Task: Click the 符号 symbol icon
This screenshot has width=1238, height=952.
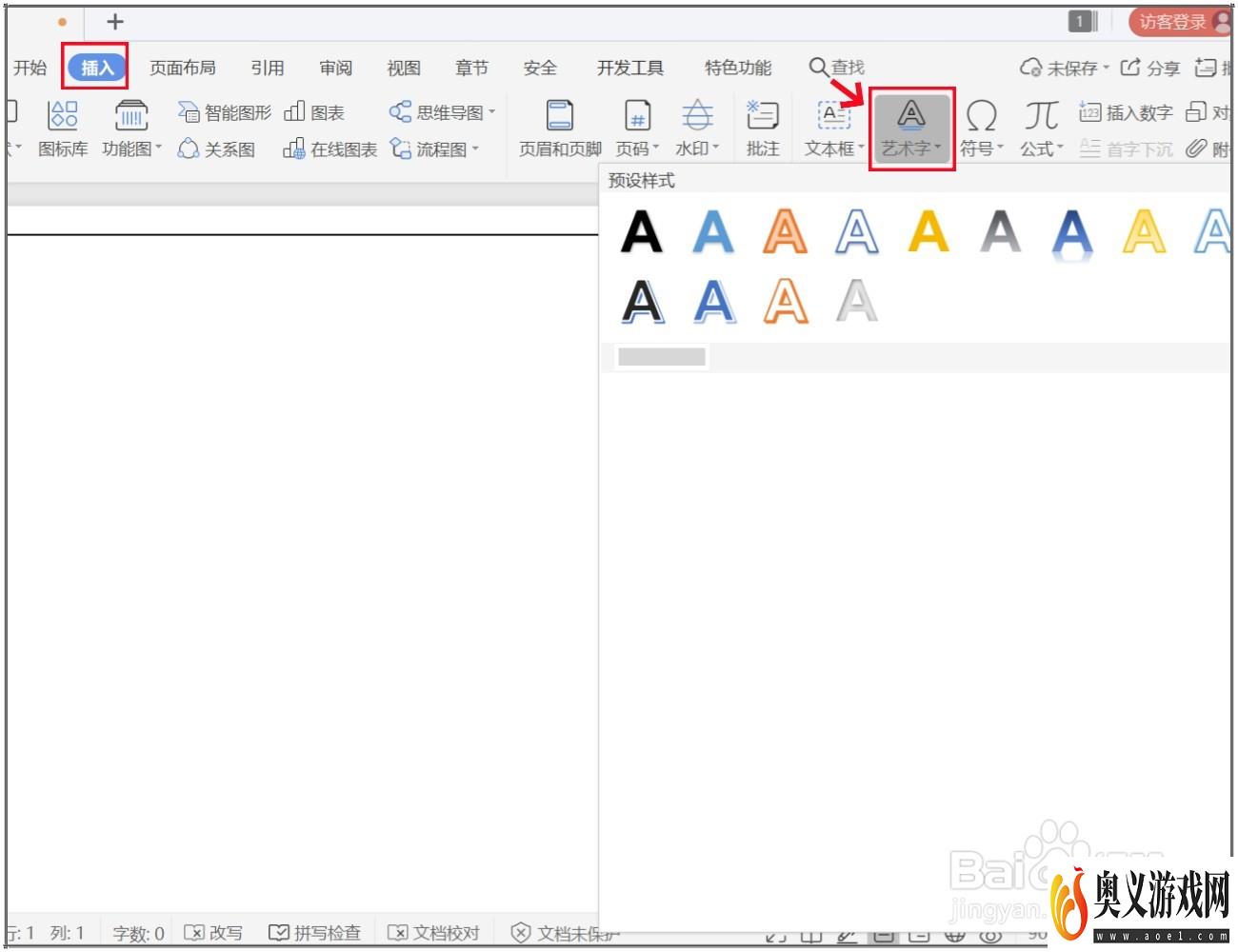Action: pyautogui.click(x=981, y=116)
